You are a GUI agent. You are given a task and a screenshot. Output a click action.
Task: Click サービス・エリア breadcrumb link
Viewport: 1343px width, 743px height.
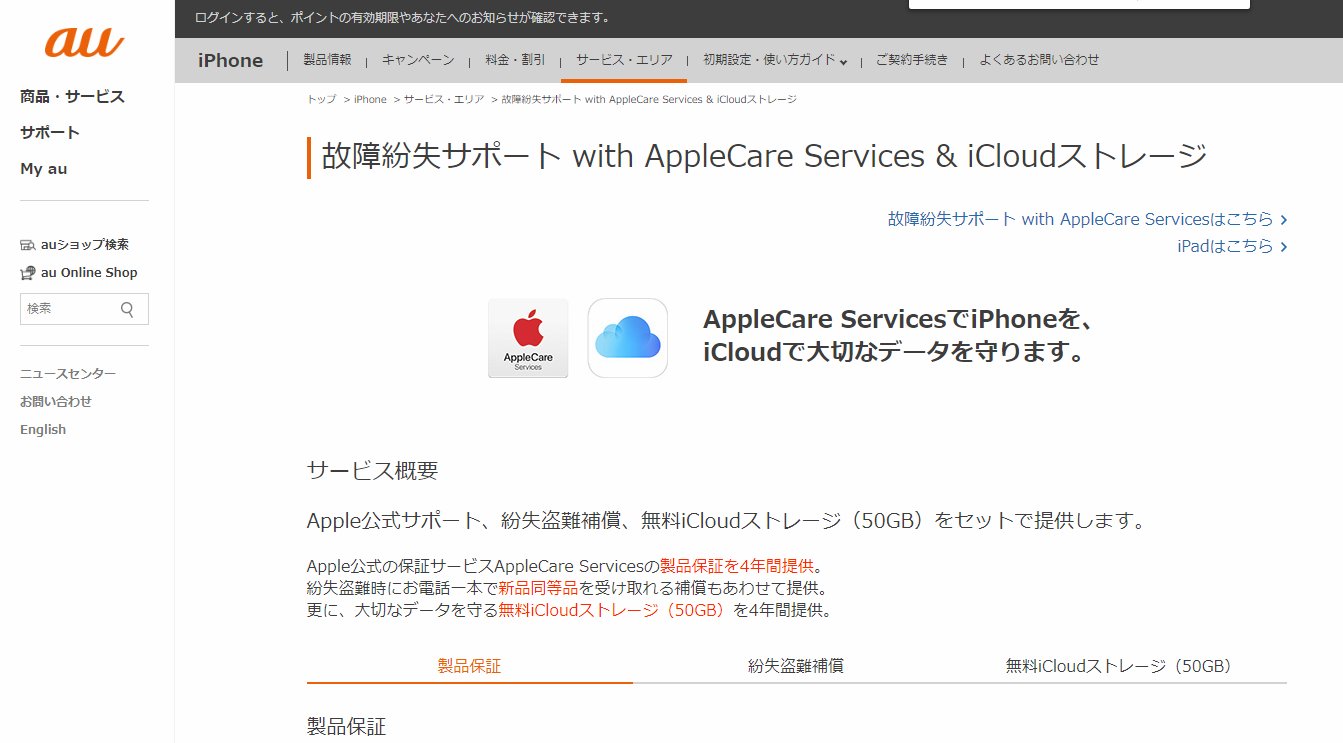444,100
